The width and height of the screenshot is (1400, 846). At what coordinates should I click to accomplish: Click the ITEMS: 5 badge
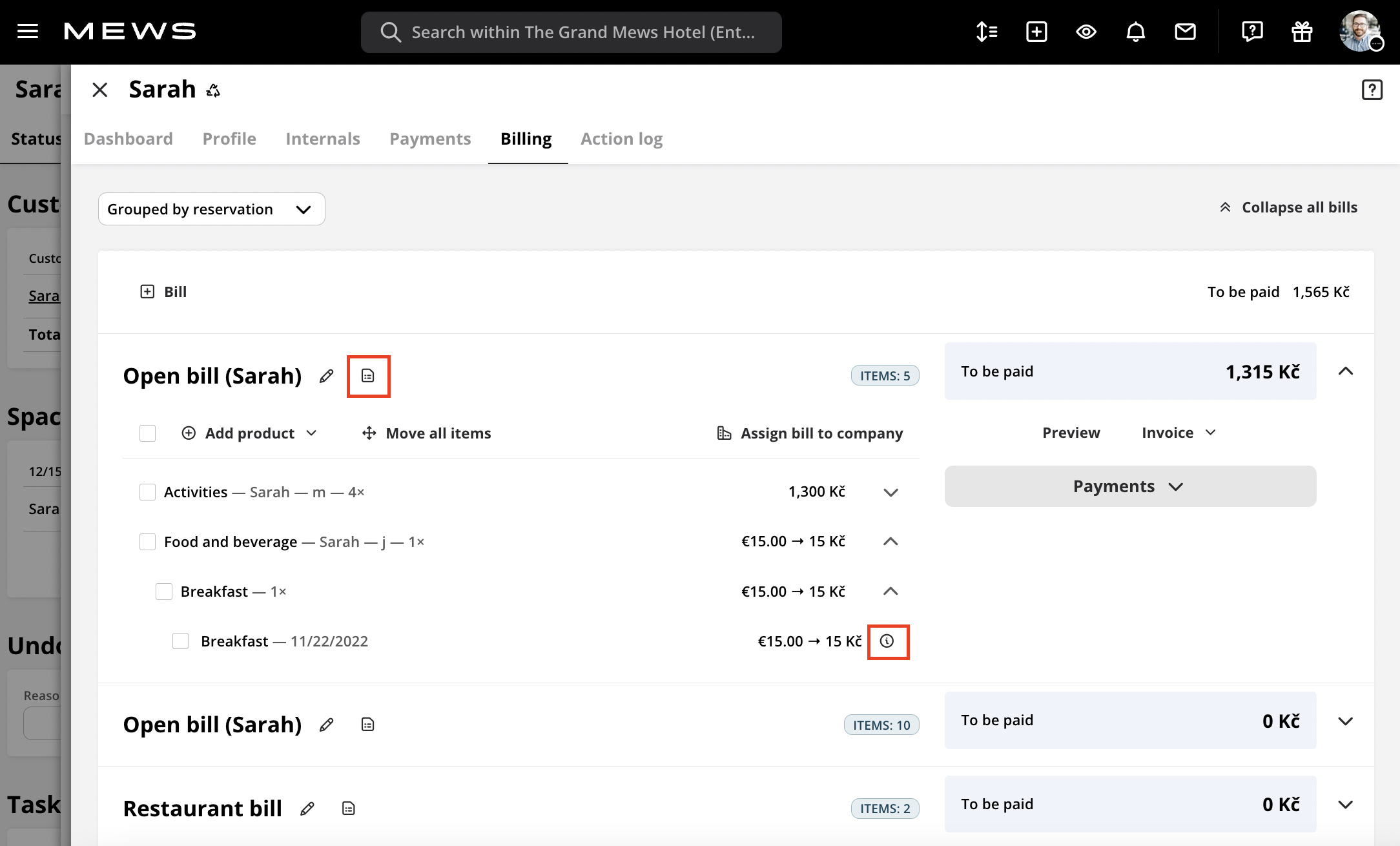click(x=885, y=376)
